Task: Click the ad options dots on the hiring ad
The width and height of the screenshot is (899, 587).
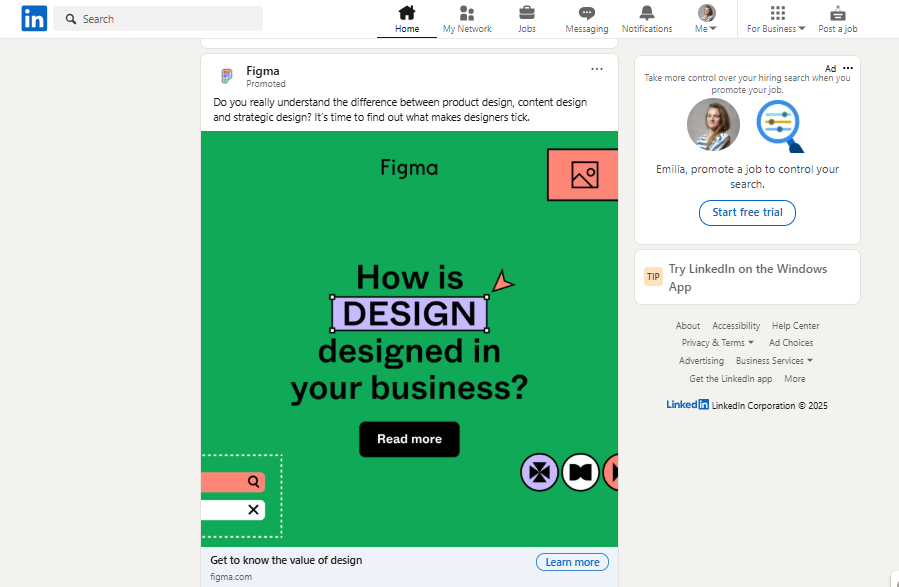Action: click(846, 68)
